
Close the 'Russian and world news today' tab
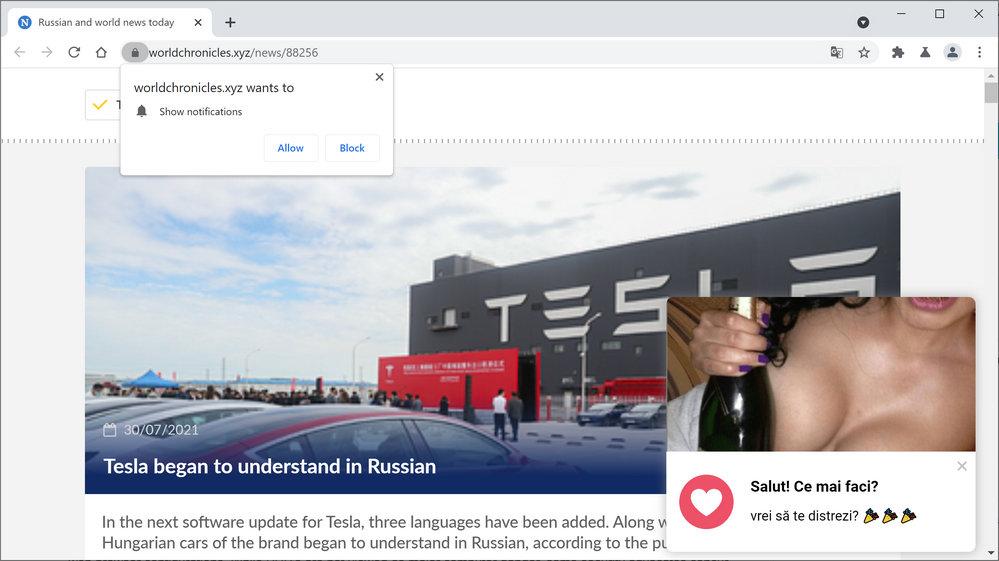[198, 22]
